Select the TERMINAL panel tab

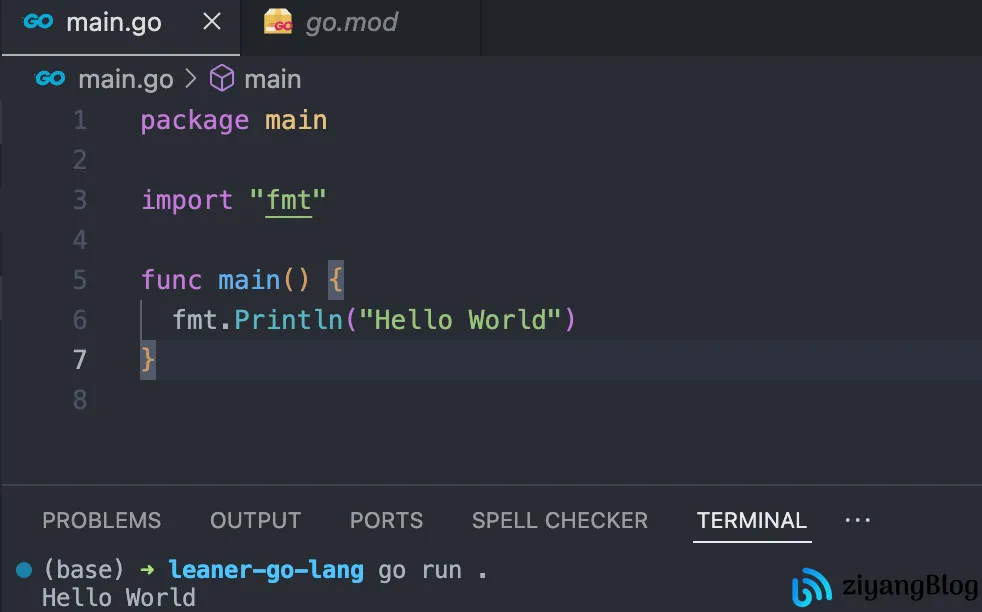(x=751, y=521)
